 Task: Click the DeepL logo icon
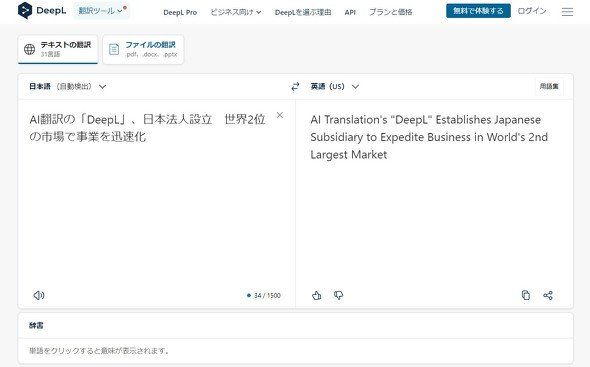[25, 11]
